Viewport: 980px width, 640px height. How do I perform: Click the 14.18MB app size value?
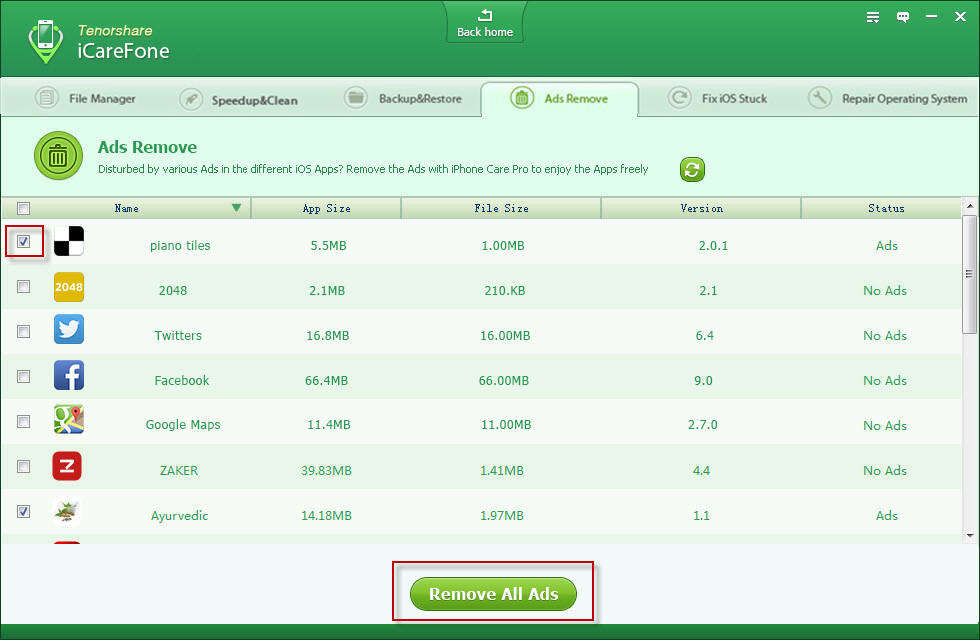(x=326, y=516)
